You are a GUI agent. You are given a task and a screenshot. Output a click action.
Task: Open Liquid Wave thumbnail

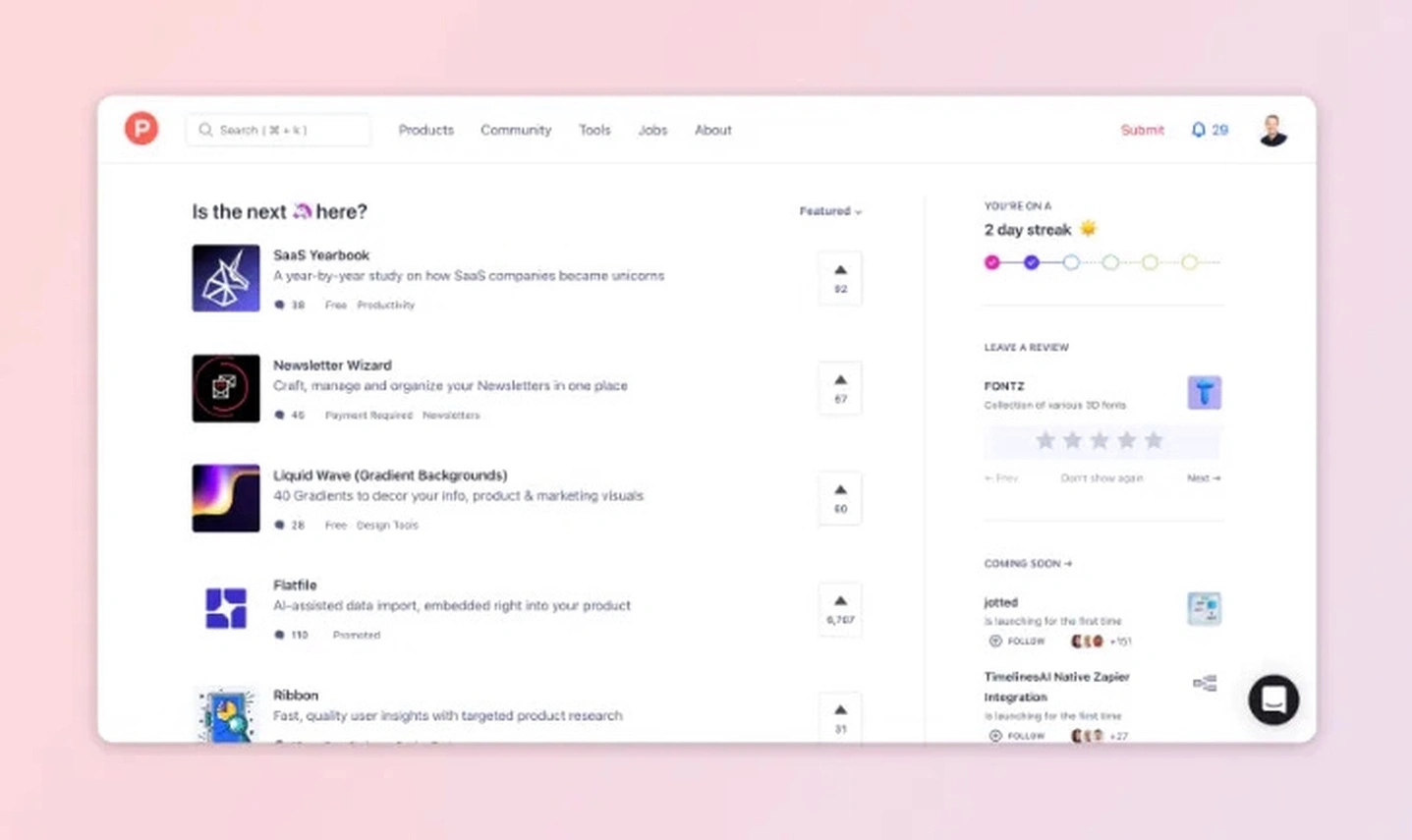[x=226, y=498]
